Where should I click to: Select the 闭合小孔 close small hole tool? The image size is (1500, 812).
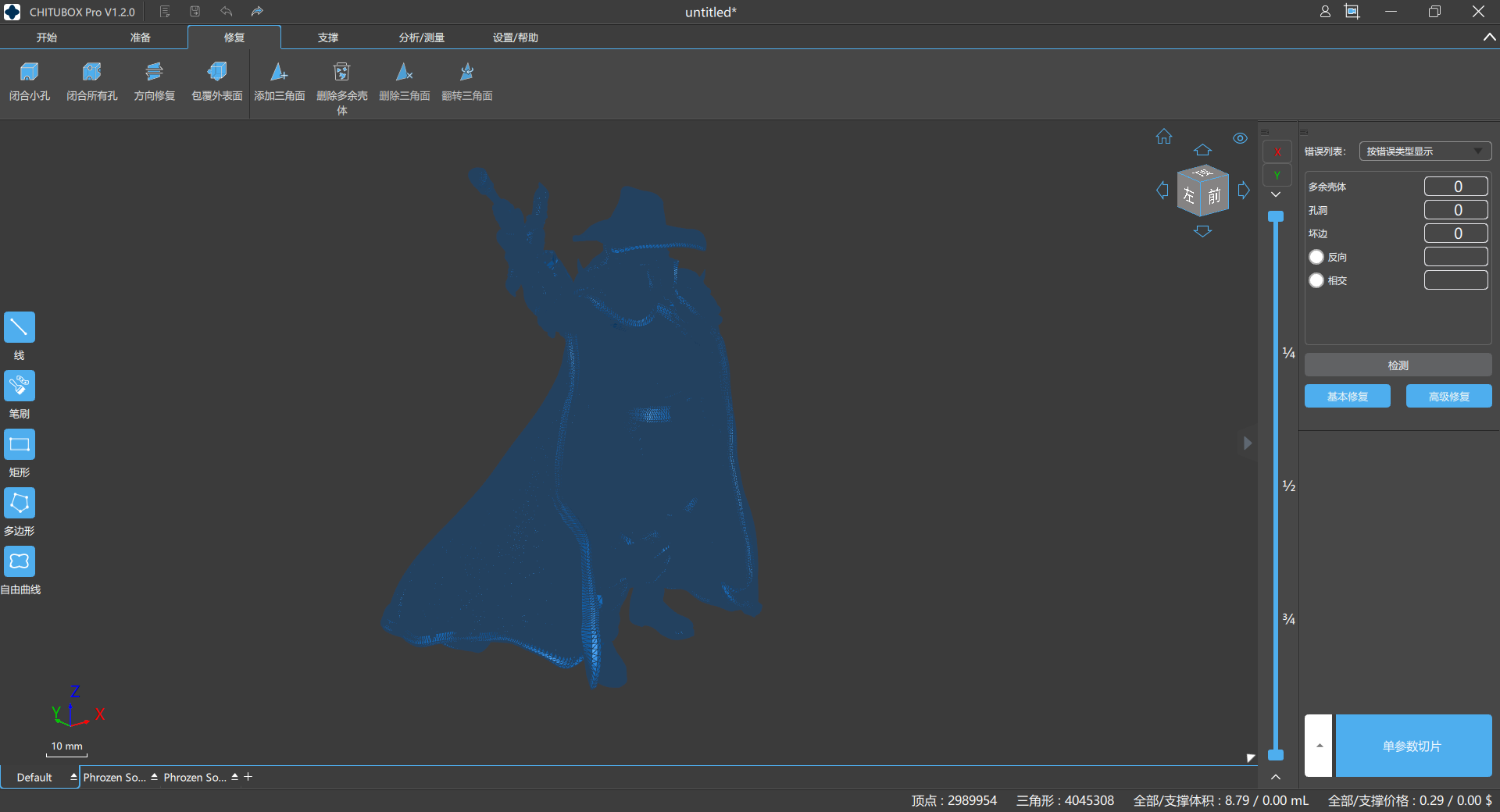coord(30,82)
